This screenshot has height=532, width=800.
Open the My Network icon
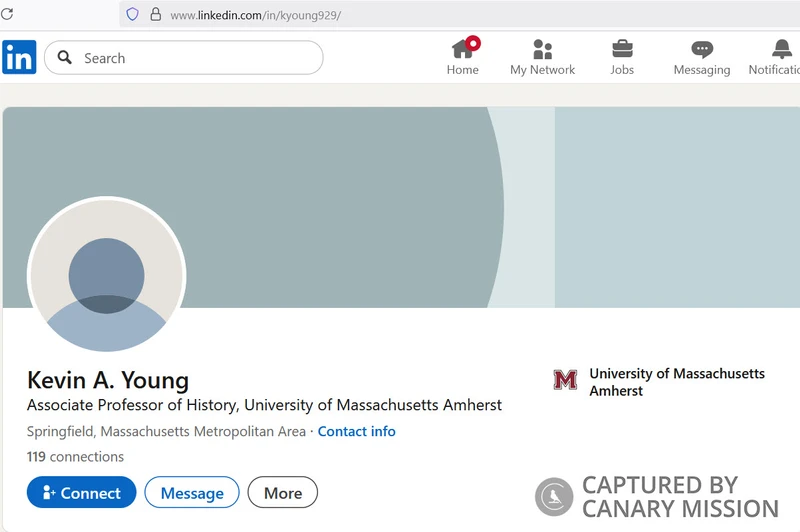pos(542,49)
